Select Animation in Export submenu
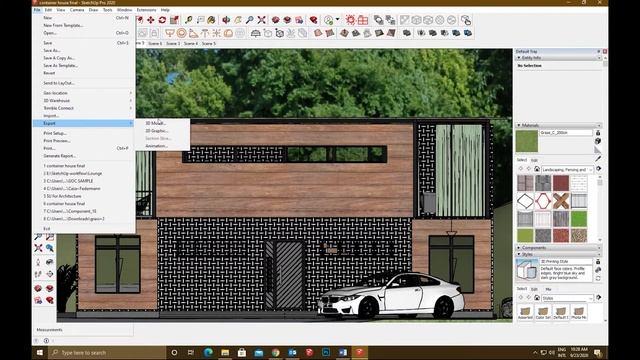The width and height of the screenshot is (640, 360). [x=157, y=146]
